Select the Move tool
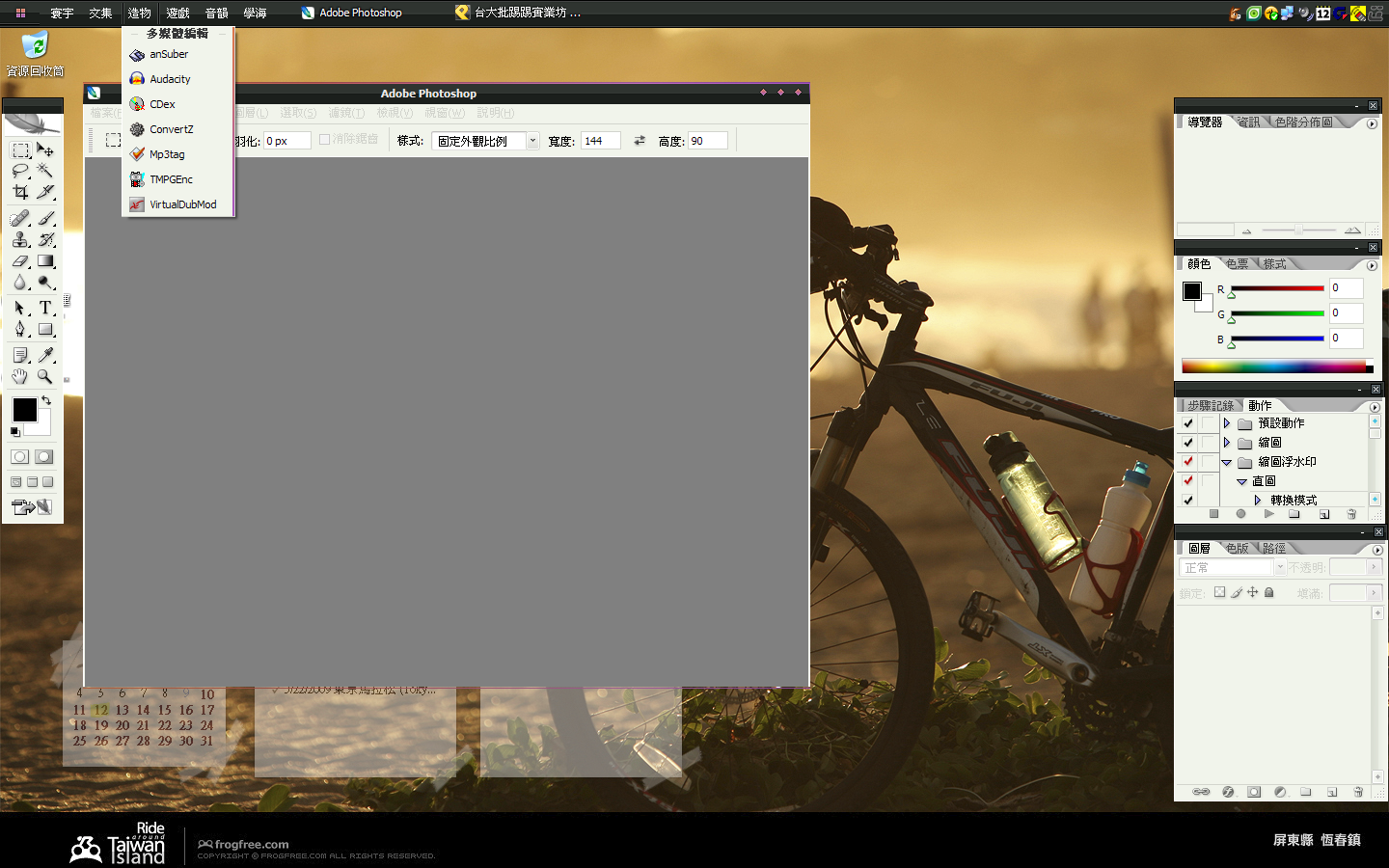 (x=45, y=150)
